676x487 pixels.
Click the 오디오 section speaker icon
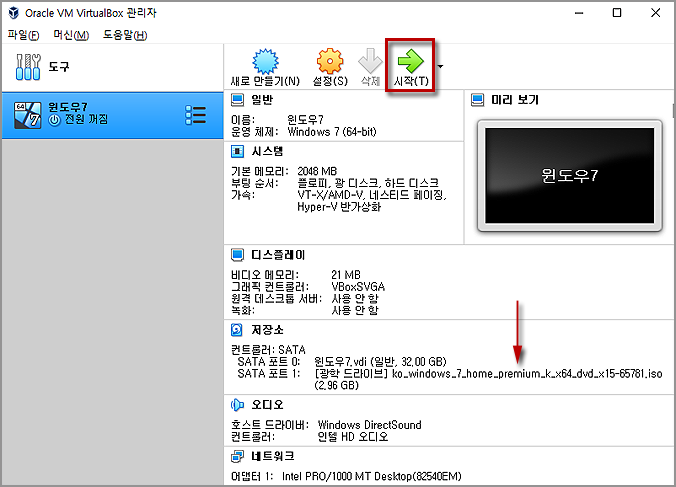click(237, 405)
